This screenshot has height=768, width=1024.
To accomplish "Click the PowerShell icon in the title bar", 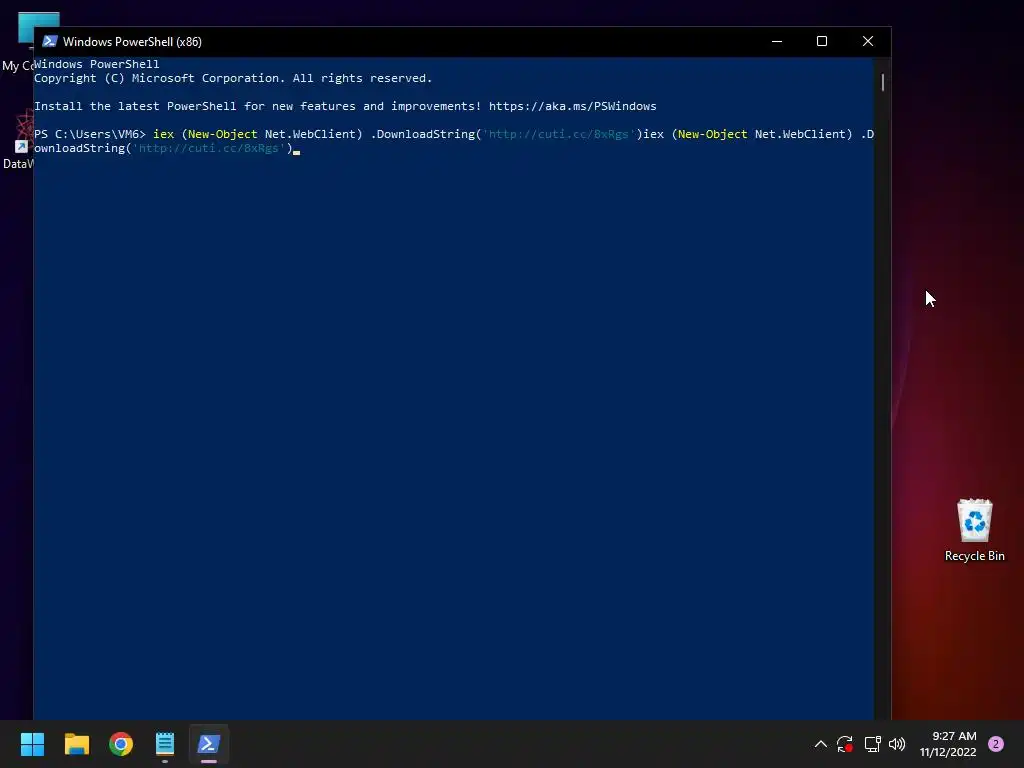I will pos(50,41).
